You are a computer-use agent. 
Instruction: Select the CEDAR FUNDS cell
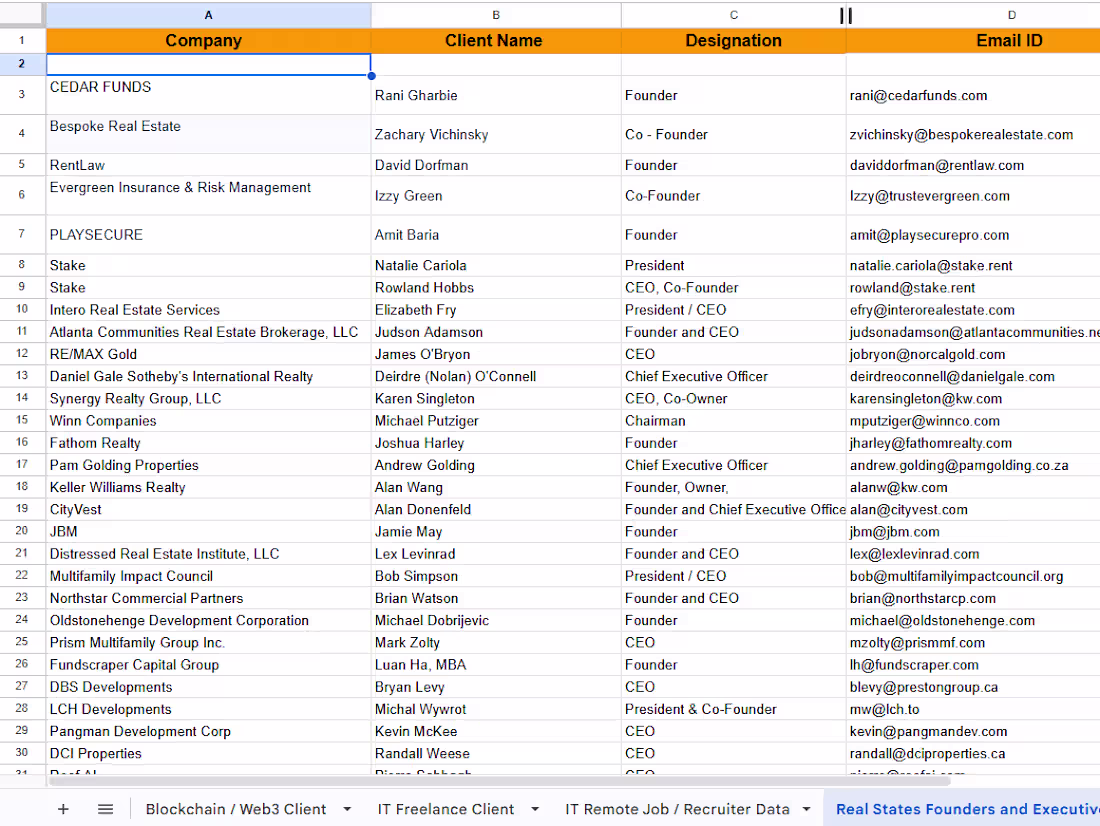pos(208,95)
